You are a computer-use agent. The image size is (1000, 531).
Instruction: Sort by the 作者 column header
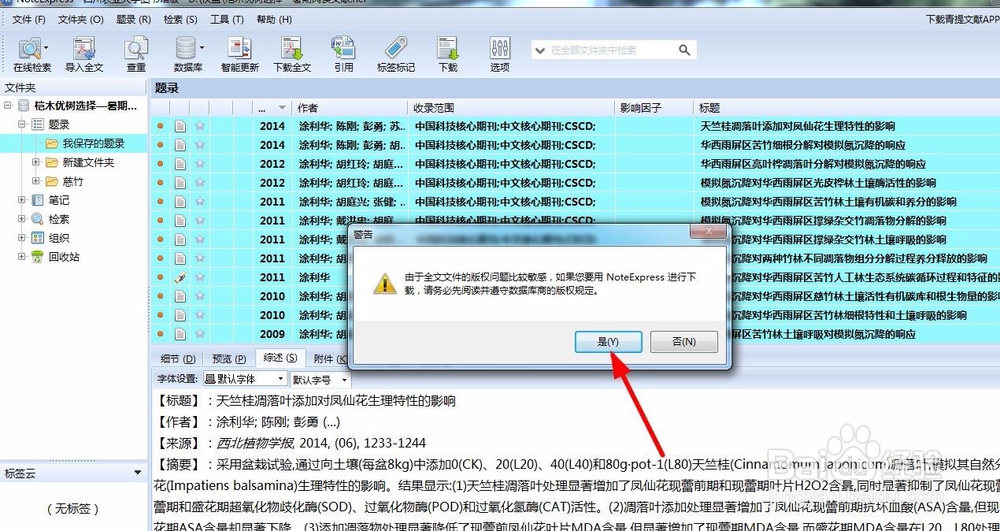point(349,108)
